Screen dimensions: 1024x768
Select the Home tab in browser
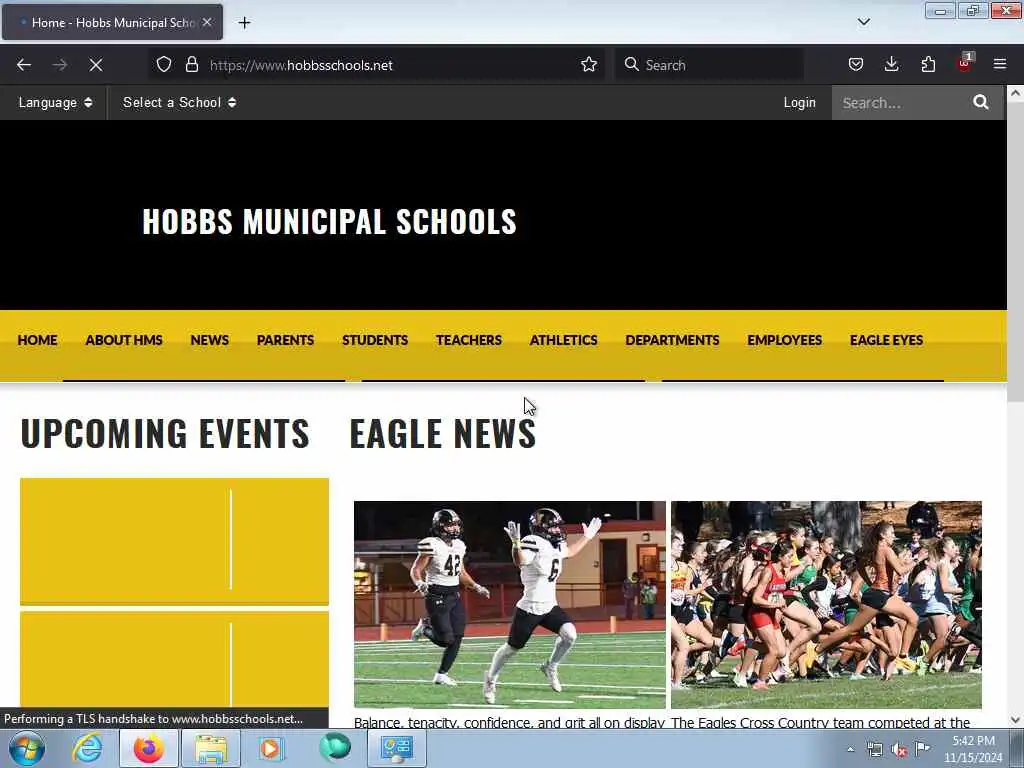[112, 22]
